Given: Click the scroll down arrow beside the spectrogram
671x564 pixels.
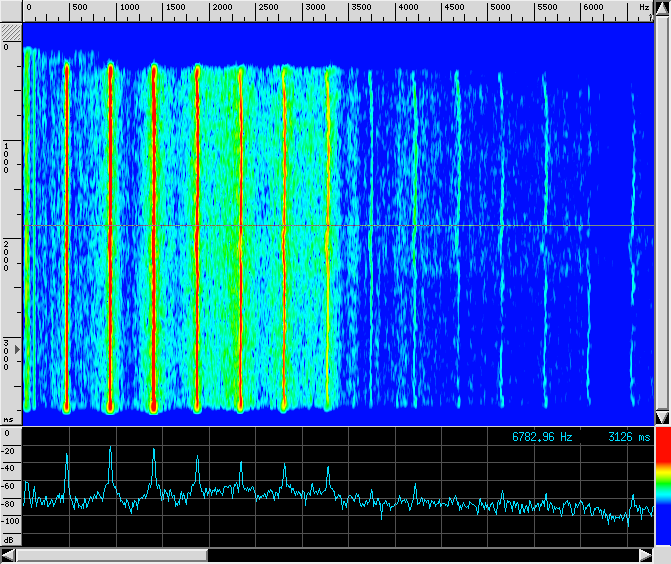Looking at the screenshot, I should pos(662,416).
